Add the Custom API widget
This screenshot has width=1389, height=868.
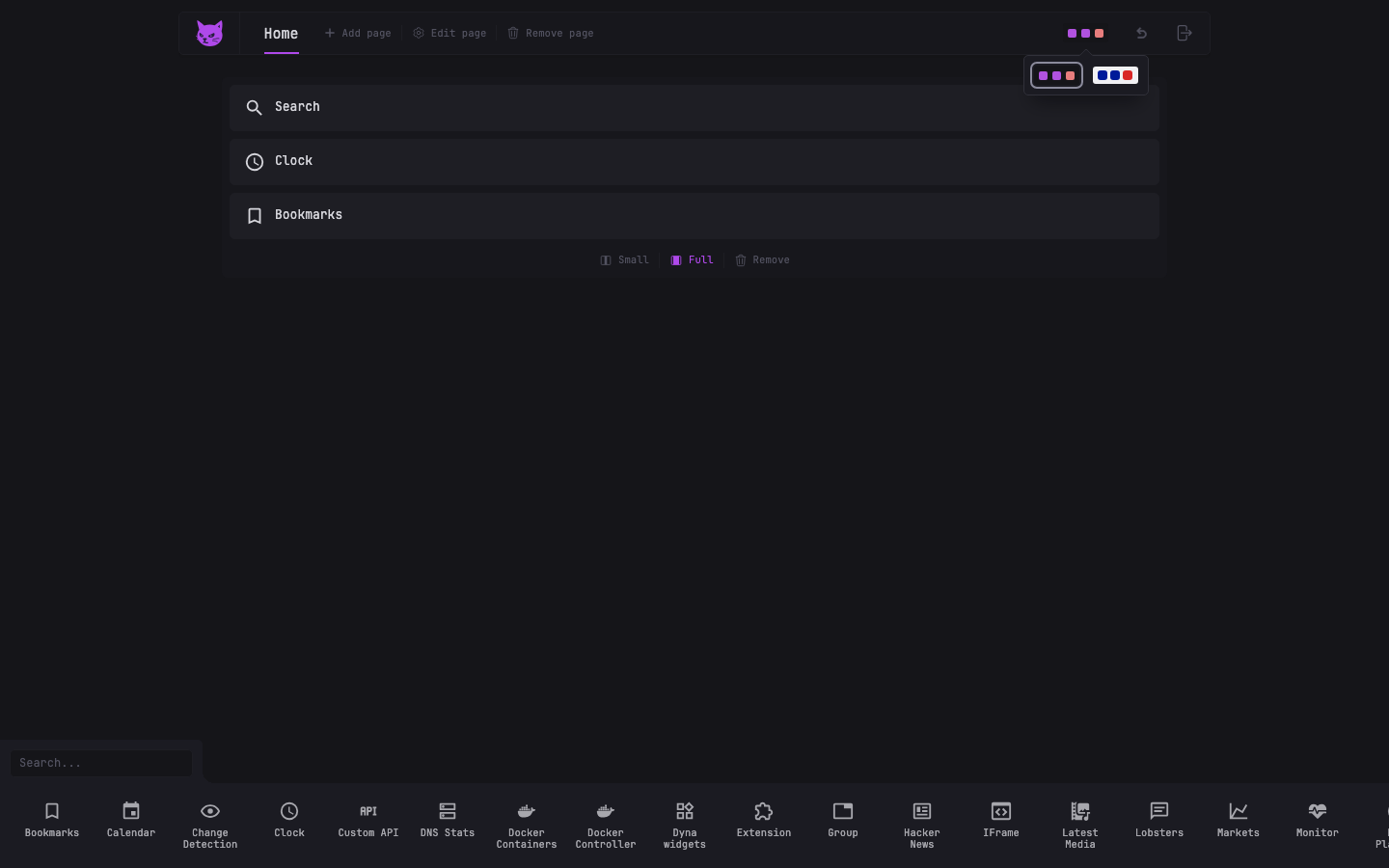point(368,821)
